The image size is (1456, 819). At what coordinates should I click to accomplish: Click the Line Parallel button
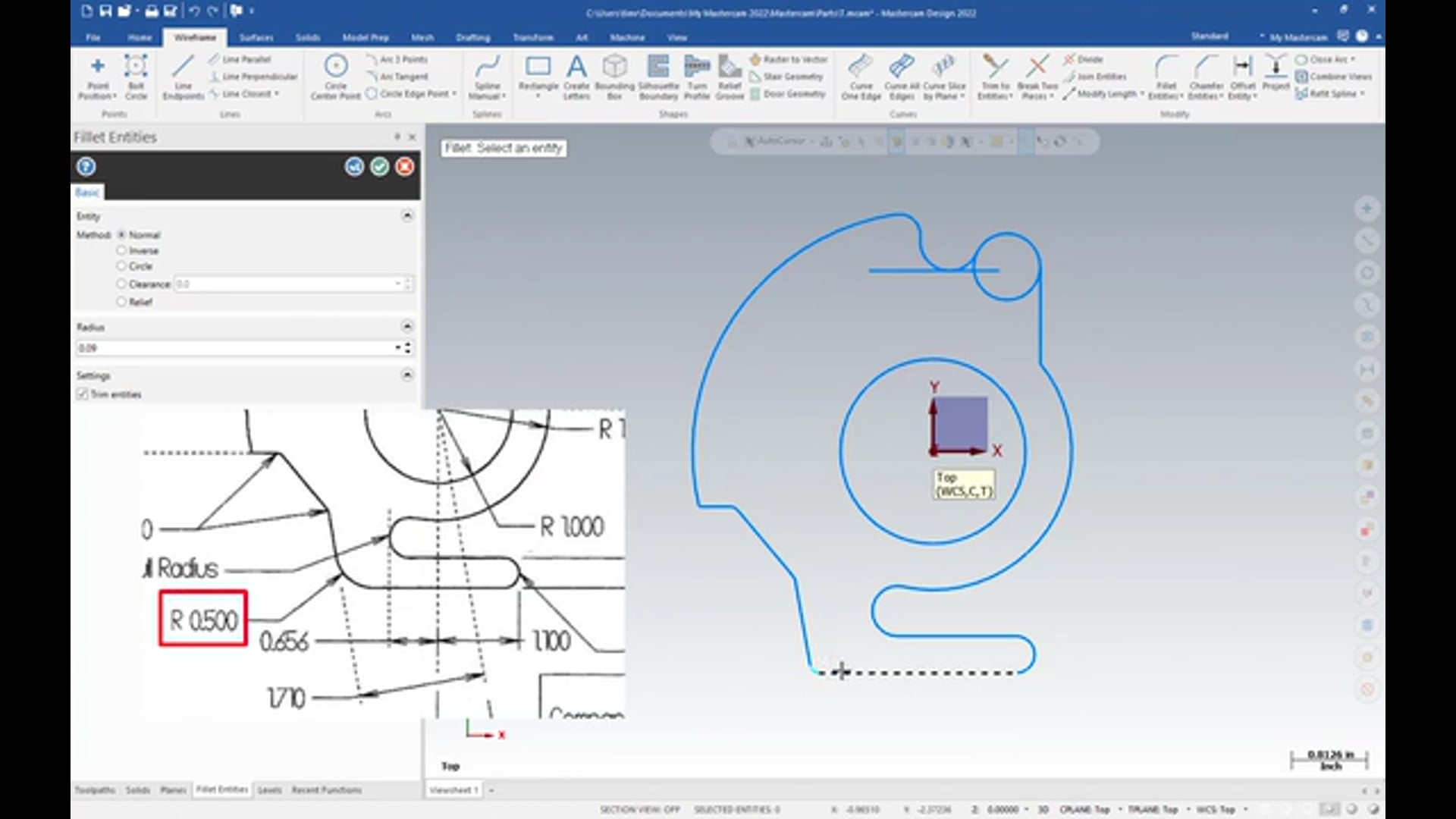click(x=240, y=59)
